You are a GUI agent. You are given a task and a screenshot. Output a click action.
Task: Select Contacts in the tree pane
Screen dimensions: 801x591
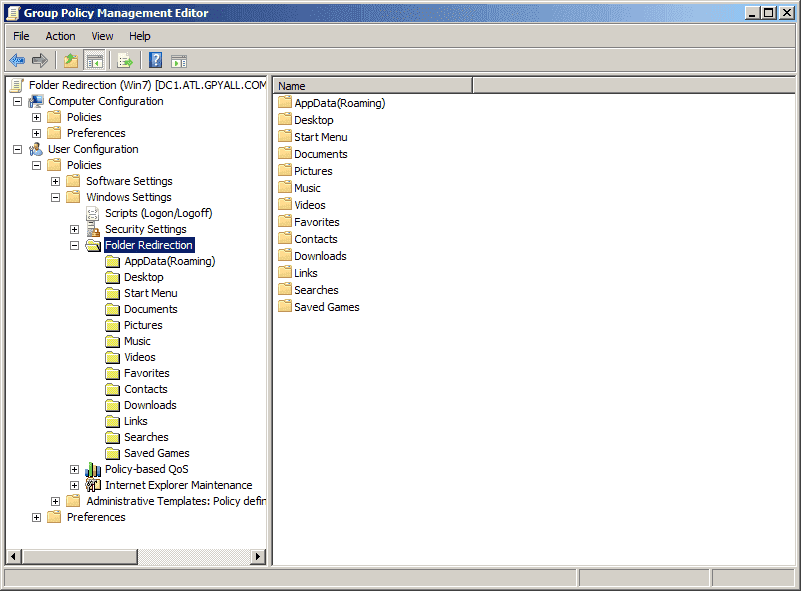[x=146, y=389]
